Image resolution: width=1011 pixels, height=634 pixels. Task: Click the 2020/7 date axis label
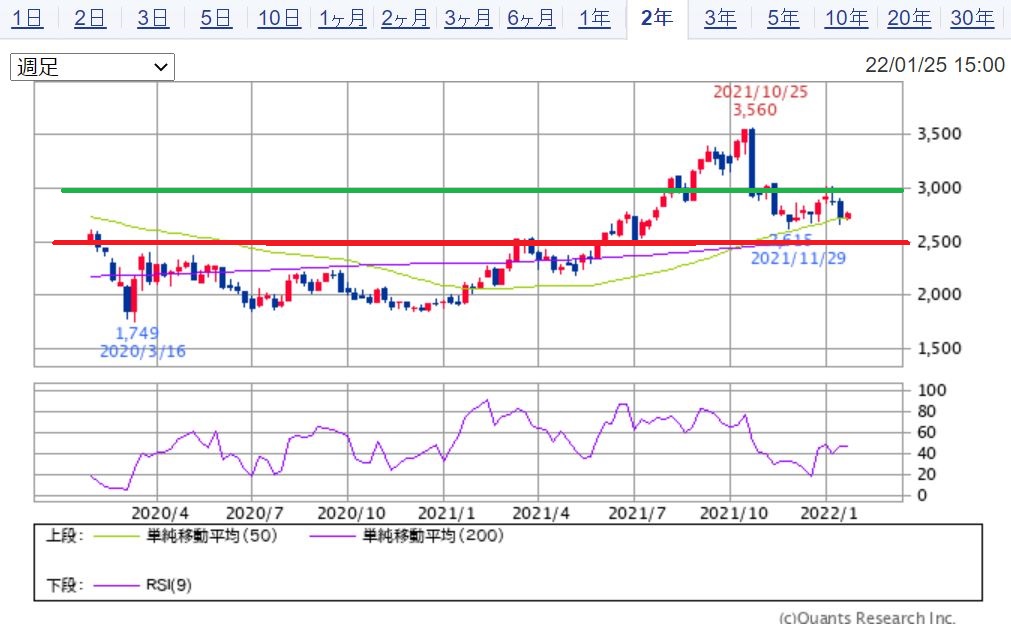click(255, 513)
